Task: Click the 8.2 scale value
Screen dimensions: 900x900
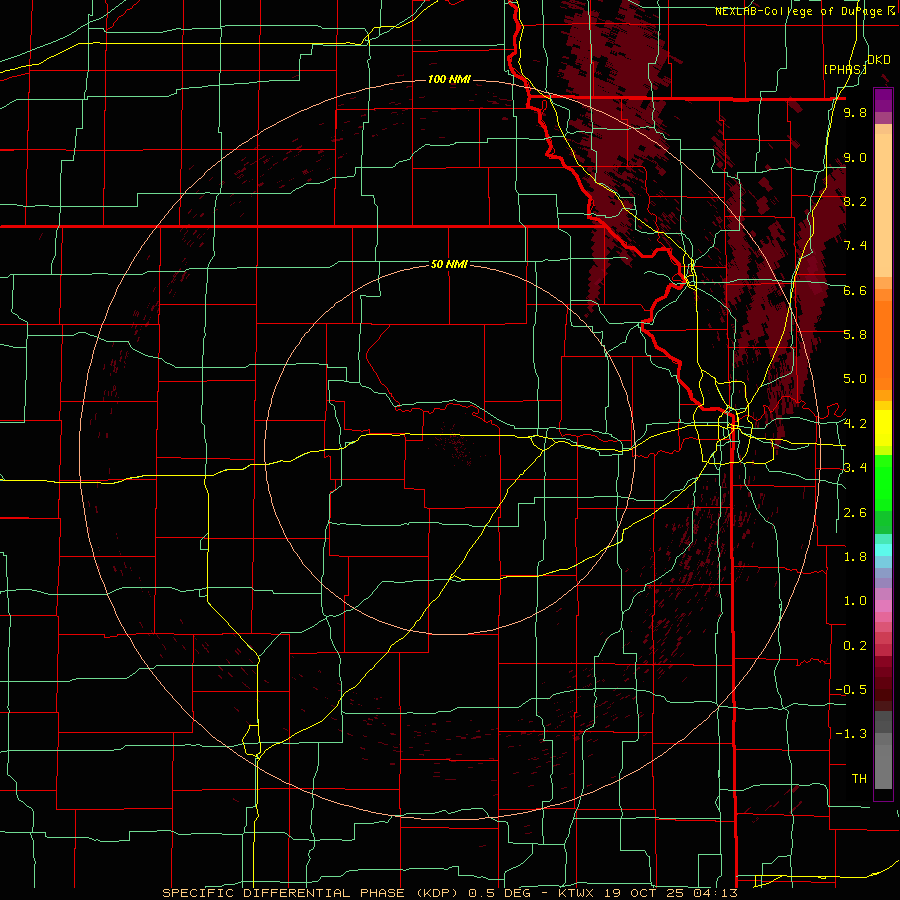Action: click(x=855, y=201)
